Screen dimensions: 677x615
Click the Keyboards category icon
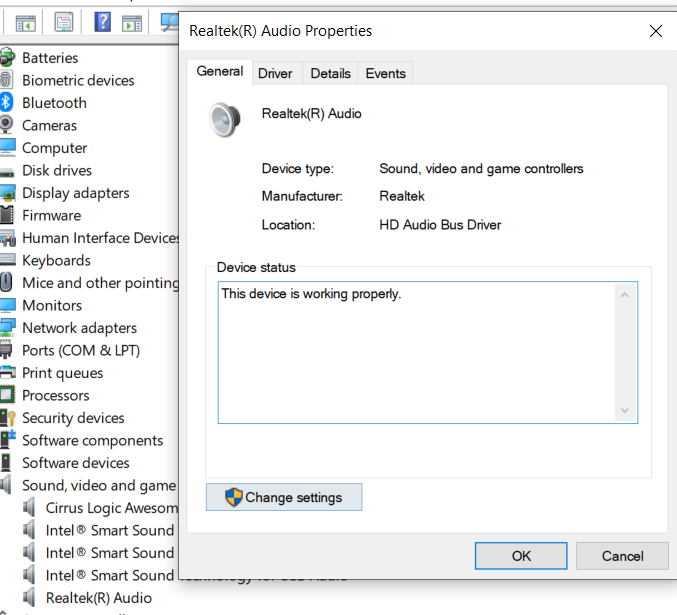point(8,260)
